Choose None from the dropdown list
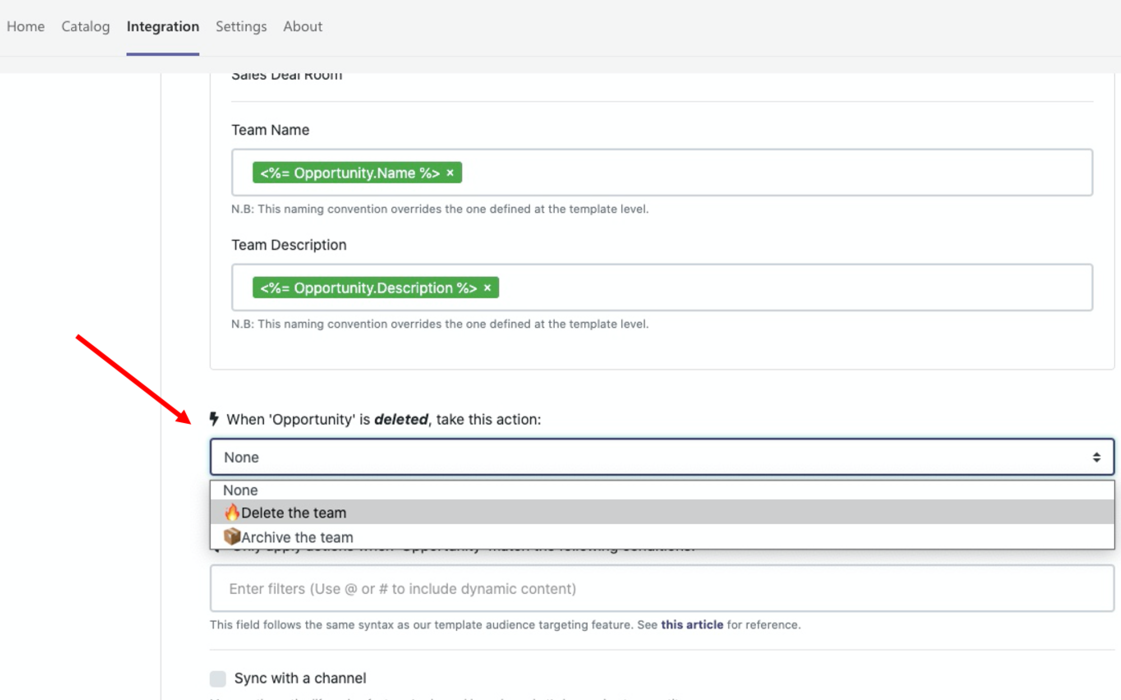1121x700 pixels. 662,491
